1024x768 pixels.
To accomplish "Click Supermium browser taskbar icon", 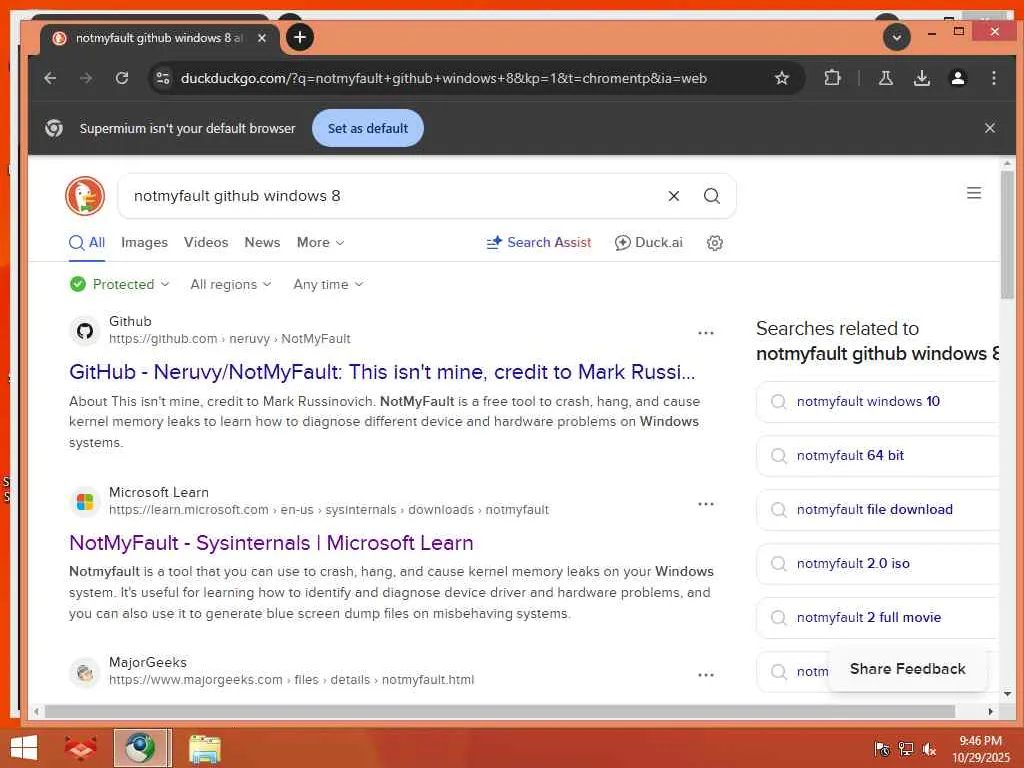I will tap(142, 748).
